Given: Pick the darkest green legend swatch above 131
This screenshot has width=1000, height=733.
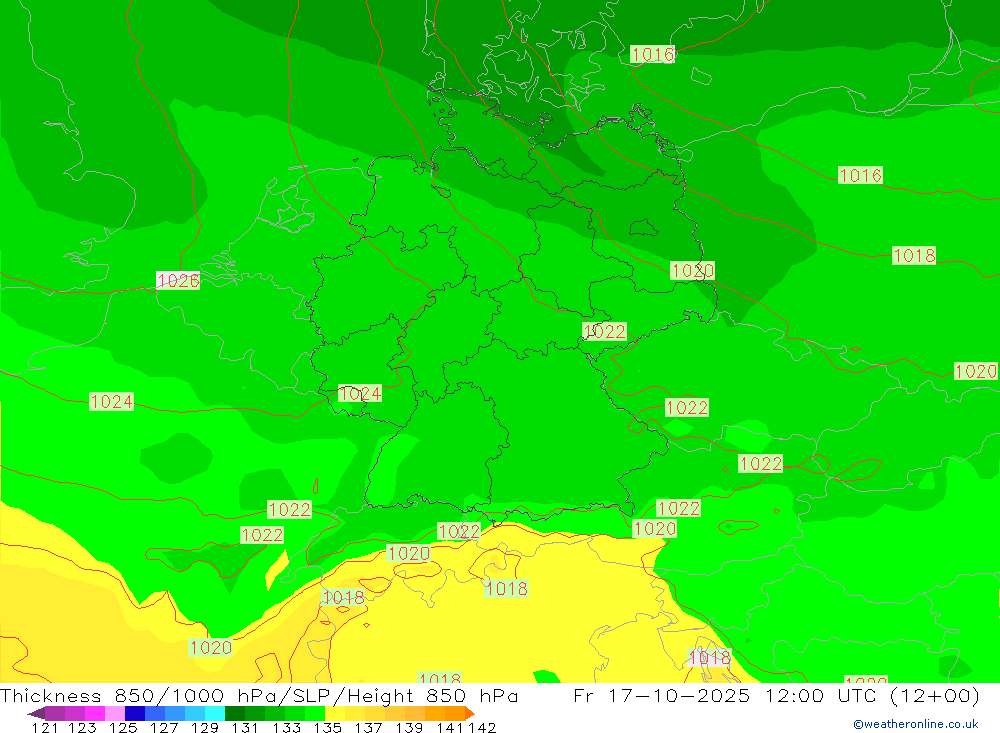Looking at the screenshot, I should pyautogui.click(x=235, y=713).
